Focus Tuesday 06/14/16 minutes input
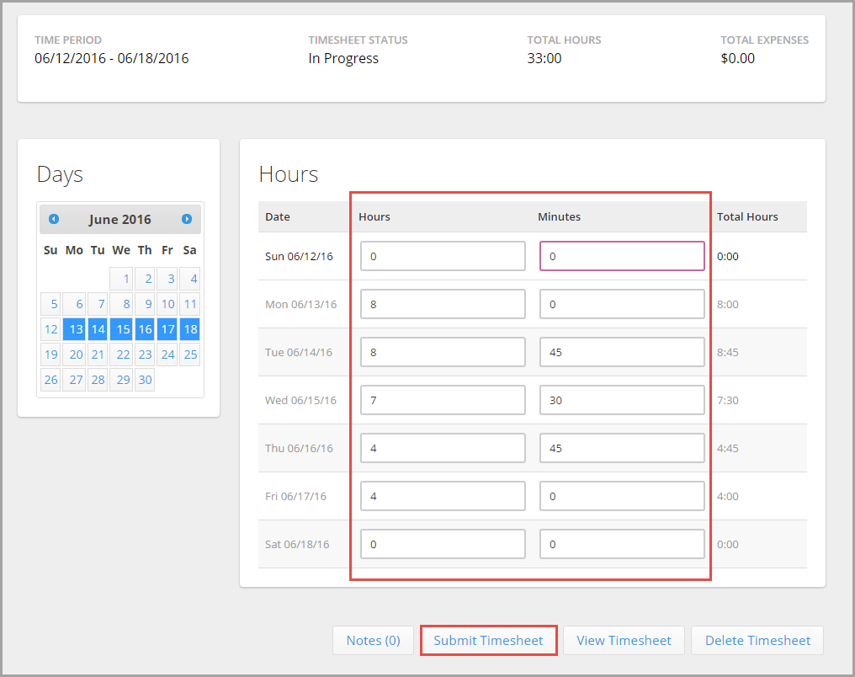 (622, 352)
